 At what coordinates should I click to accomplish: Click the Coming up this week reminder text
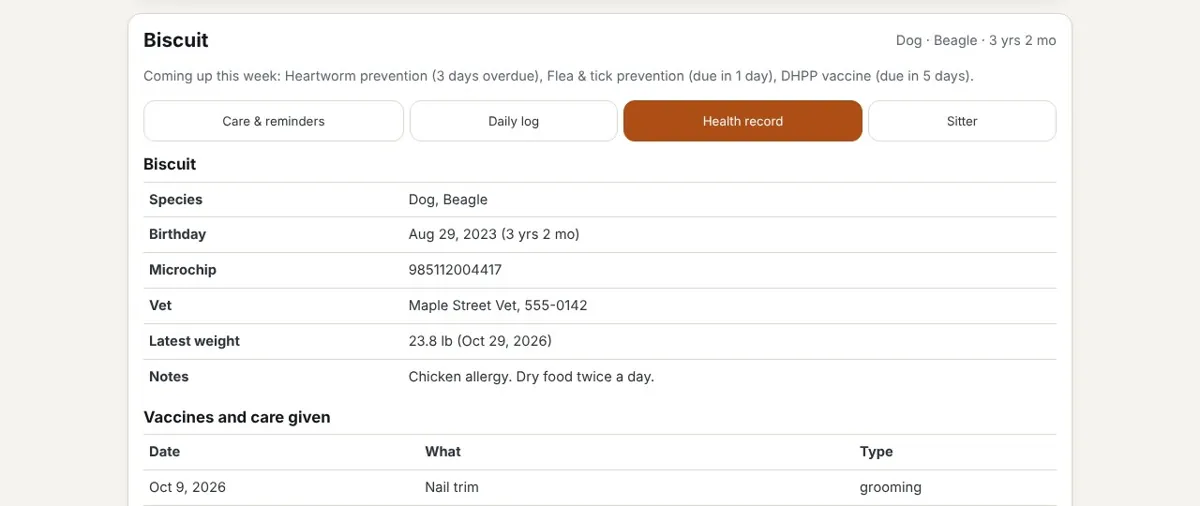[x=558, y=76]
